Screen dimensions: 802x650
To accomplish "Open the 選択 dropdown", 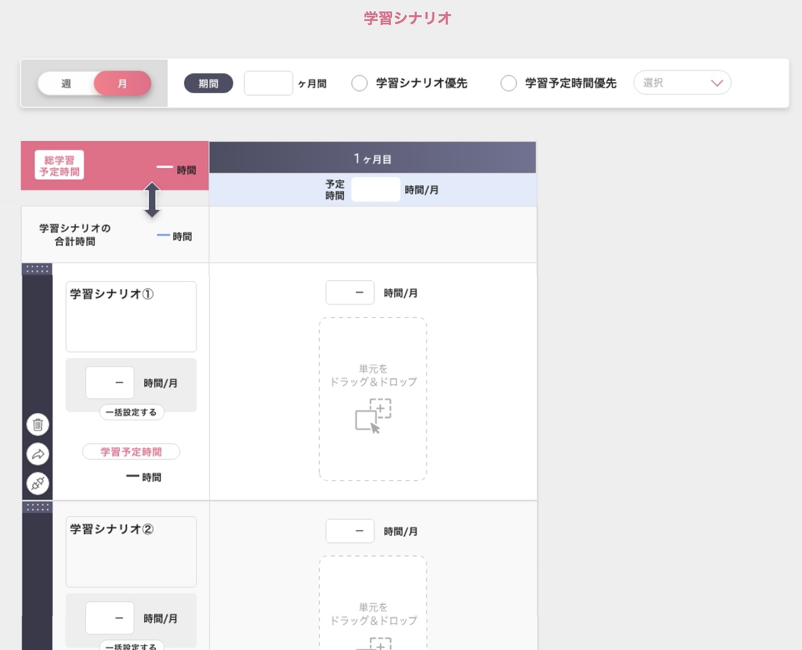I will coord(682,83).
